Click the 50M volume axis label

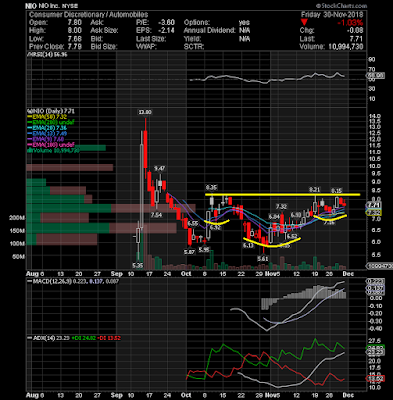click(19, 257)
